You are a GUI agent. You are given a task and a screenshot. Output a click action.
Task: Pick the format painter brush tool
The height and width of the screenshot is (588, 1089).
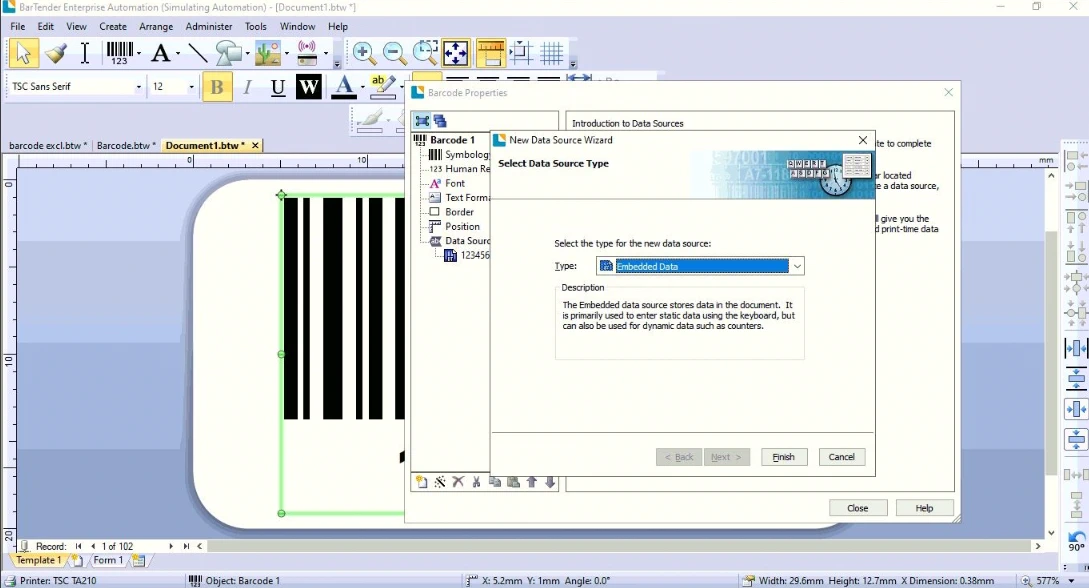[55, 53]
